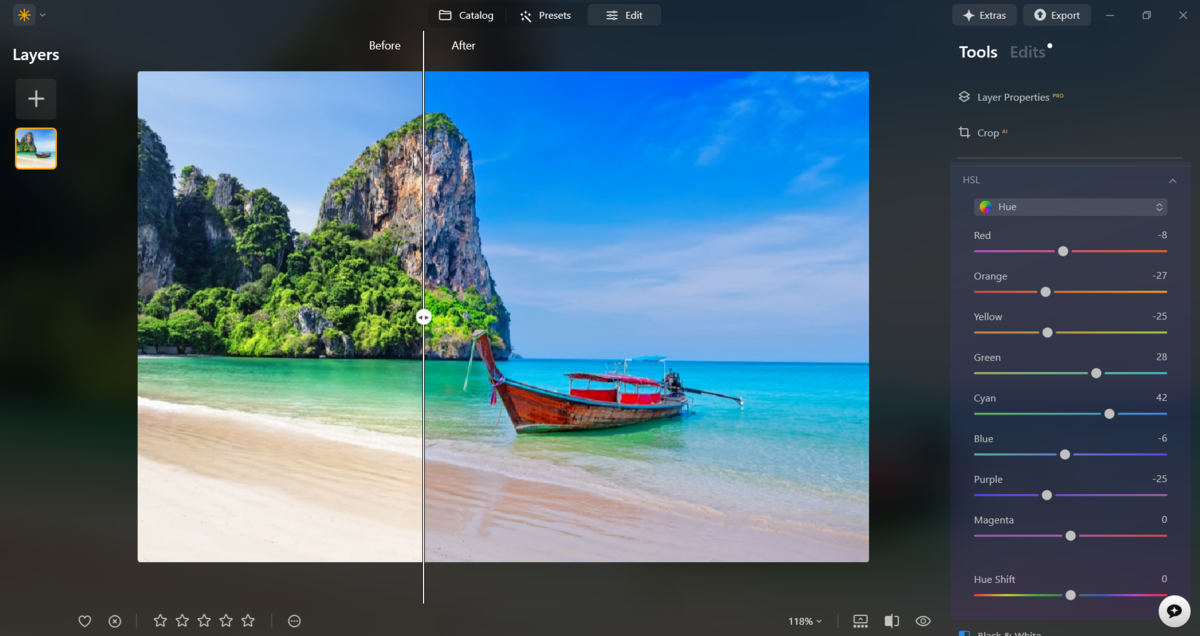1200x636 pixels.
Task: Mark photo as favorite with heart
Action: point(85,621)
